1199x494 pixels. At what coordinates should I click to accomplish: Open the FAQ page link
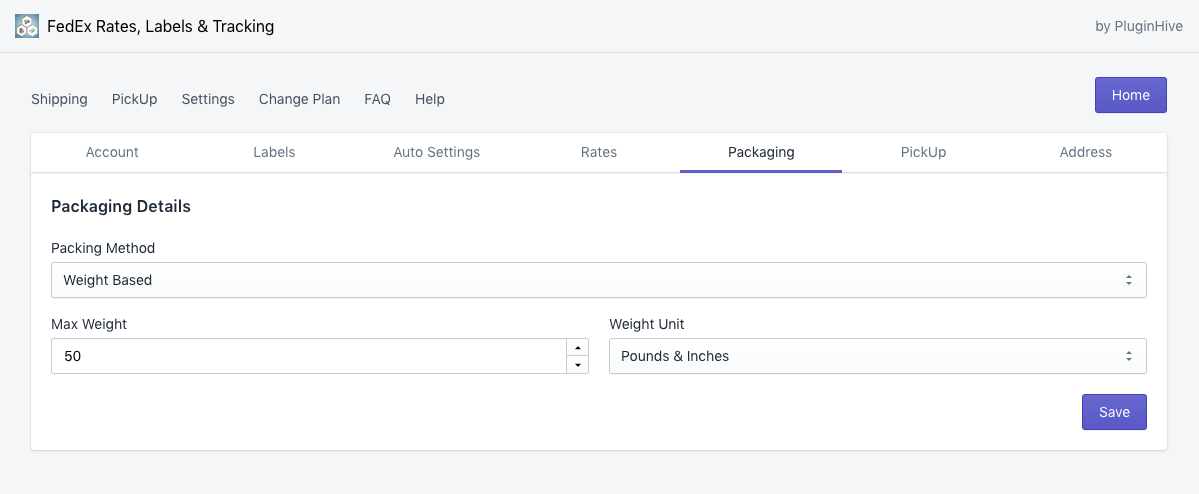[x=377, y=99]
